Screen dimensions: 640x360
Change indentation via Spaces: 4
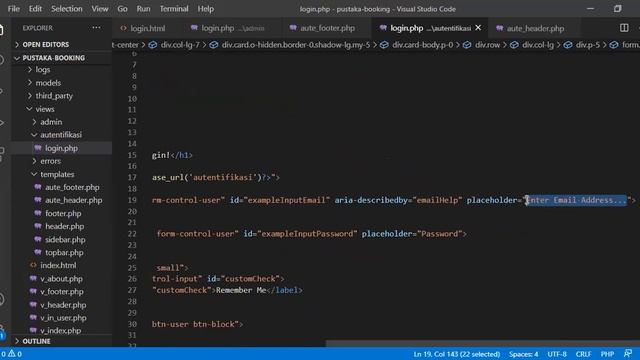coord(523,354)
